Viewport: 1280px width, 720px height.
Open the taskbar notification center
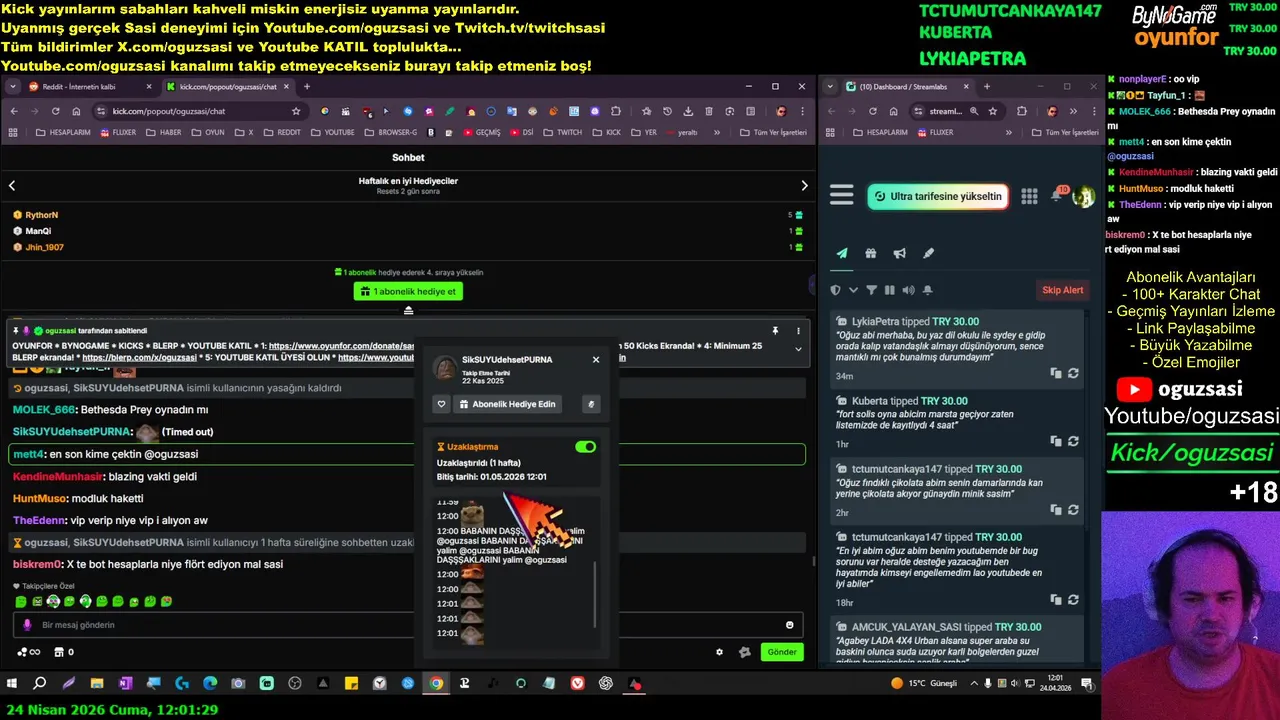point(1087,684)
